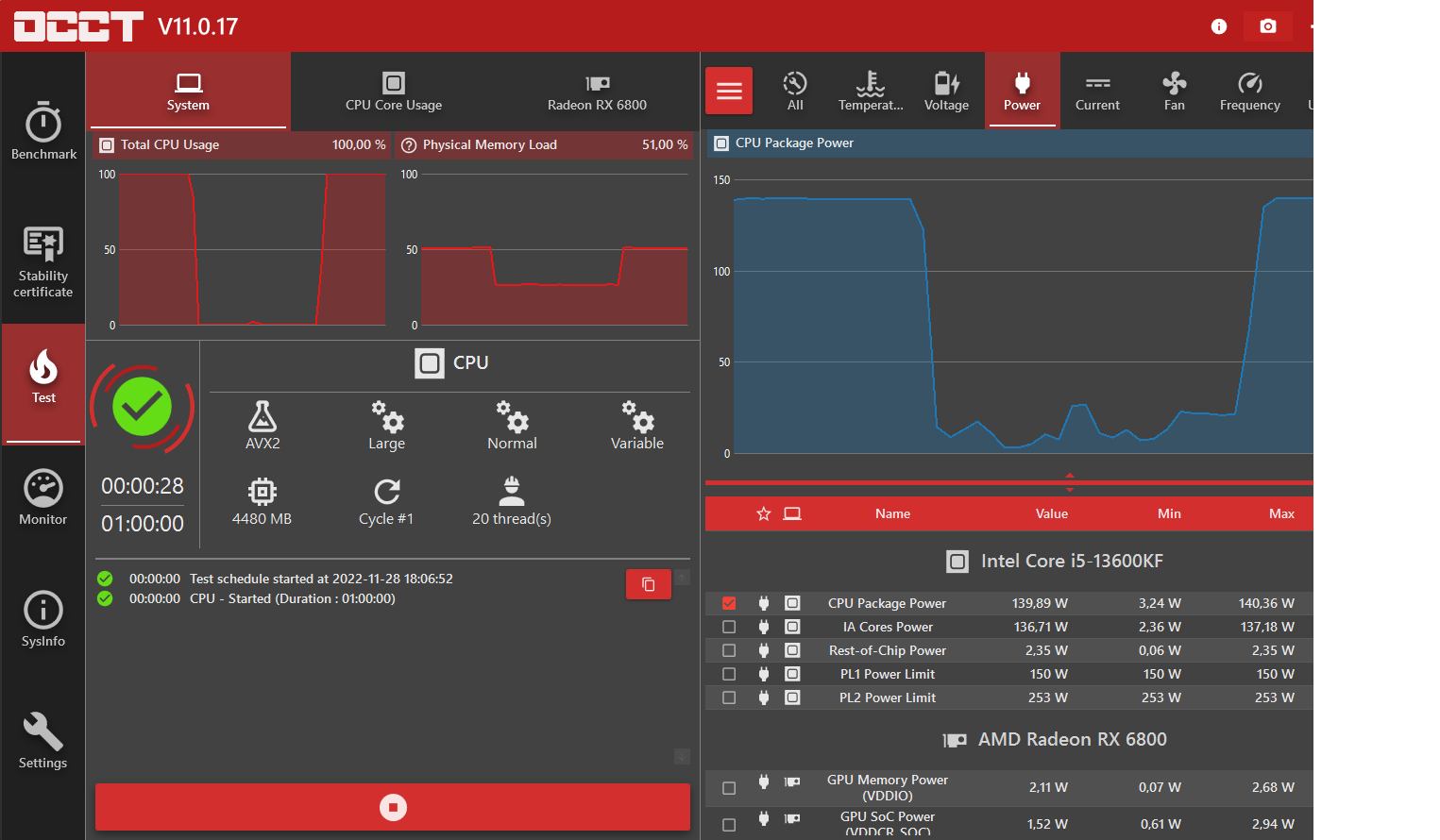Viewport: 1440px width, 840px height.
Task: Click chip icon in PL2 Power Limit row
Action: pos(792,697)
